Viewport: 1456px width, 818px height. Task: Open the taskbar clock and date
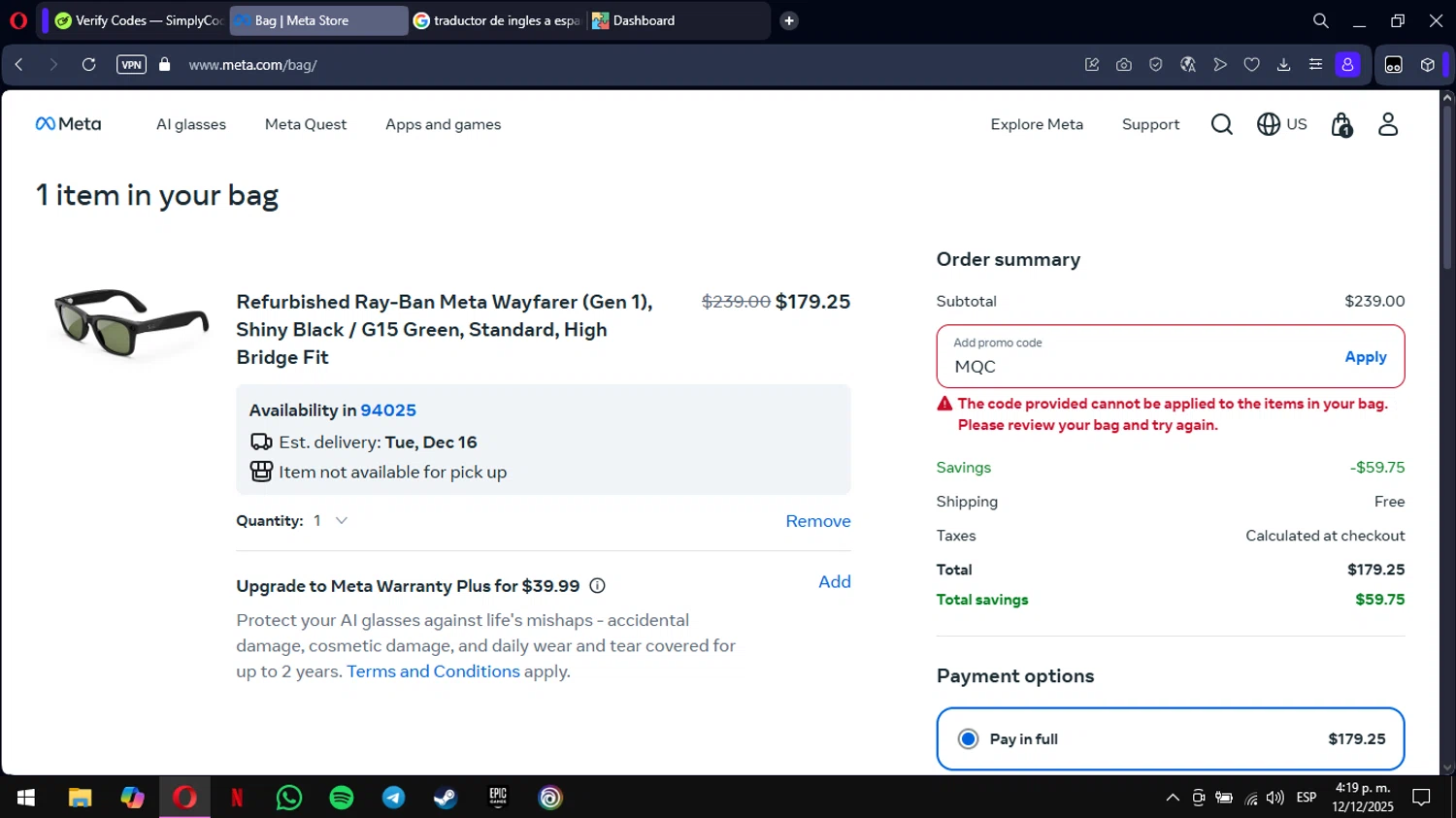[x=1363, y=798]
